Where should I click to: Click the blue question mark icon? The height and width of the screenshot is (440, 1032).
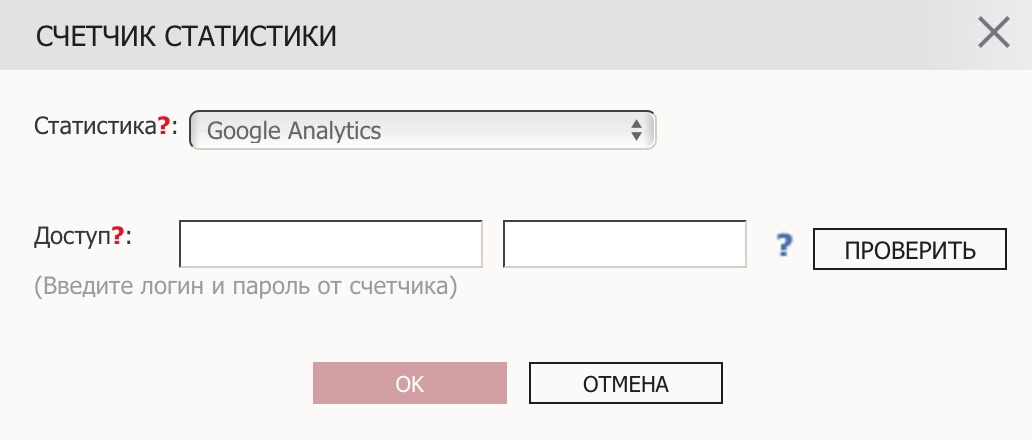783,245
